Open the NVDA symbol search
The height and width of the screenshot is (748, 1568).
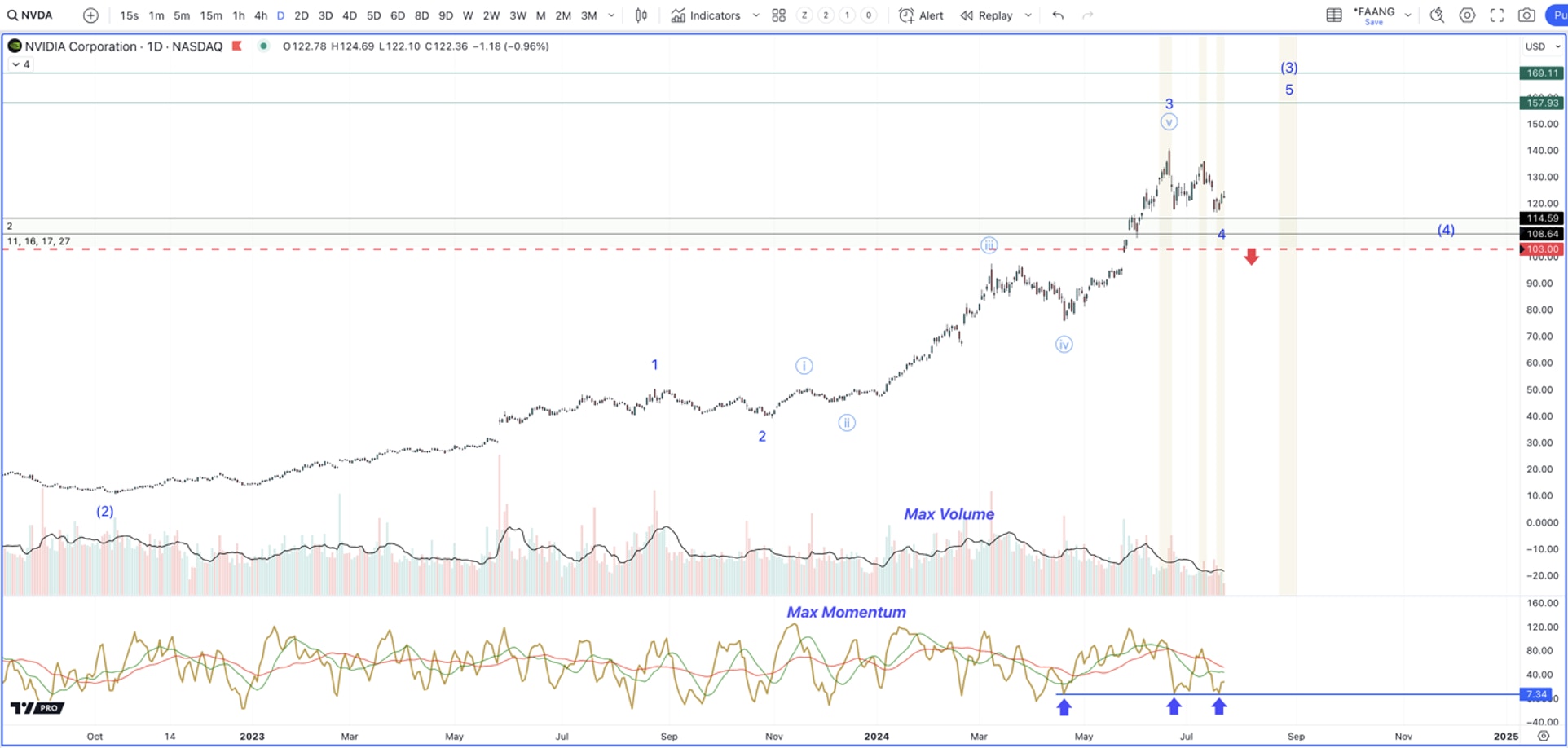click(31, 15)
